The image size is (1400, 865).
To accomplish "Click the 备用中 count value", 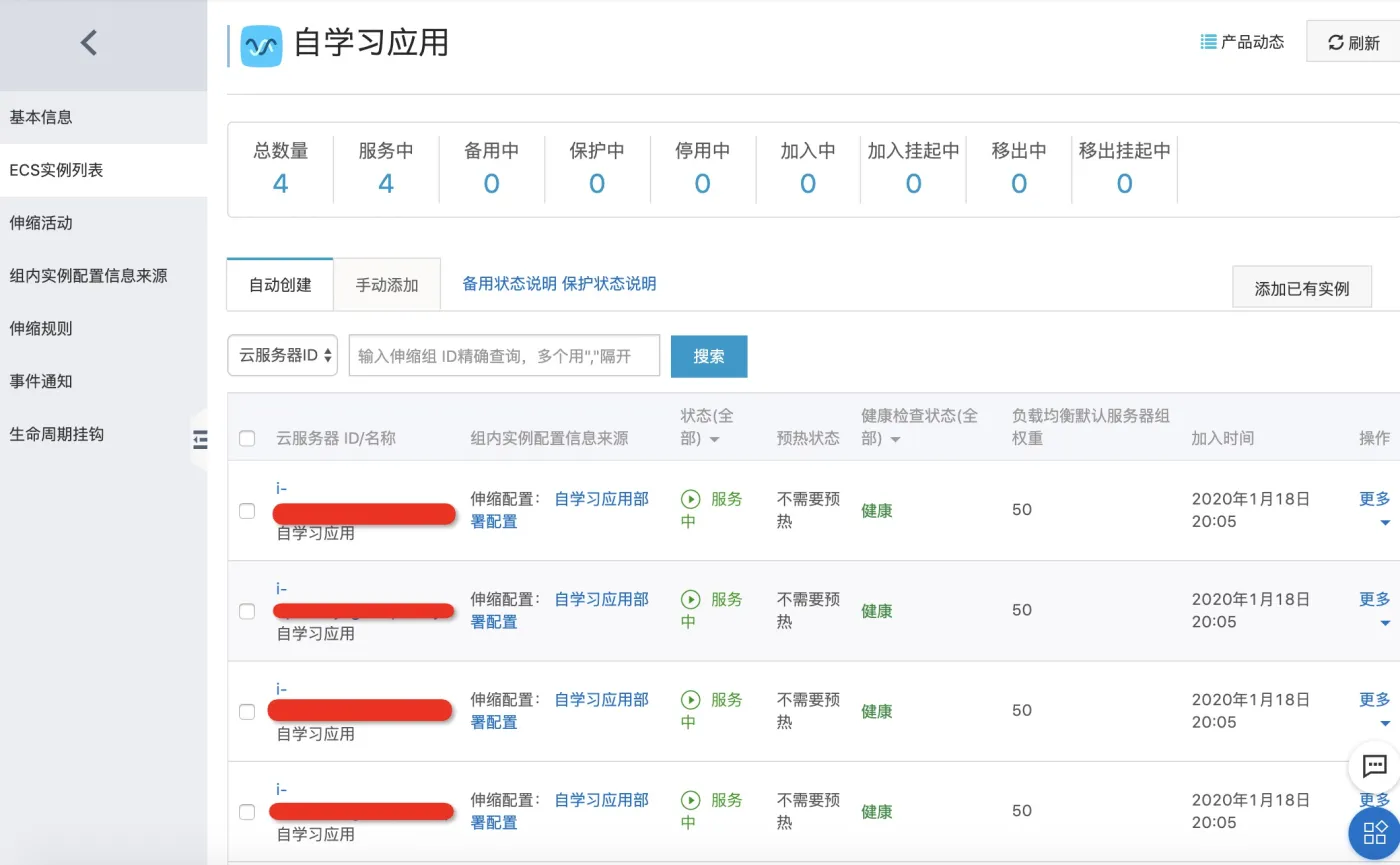I will [491, 184].
